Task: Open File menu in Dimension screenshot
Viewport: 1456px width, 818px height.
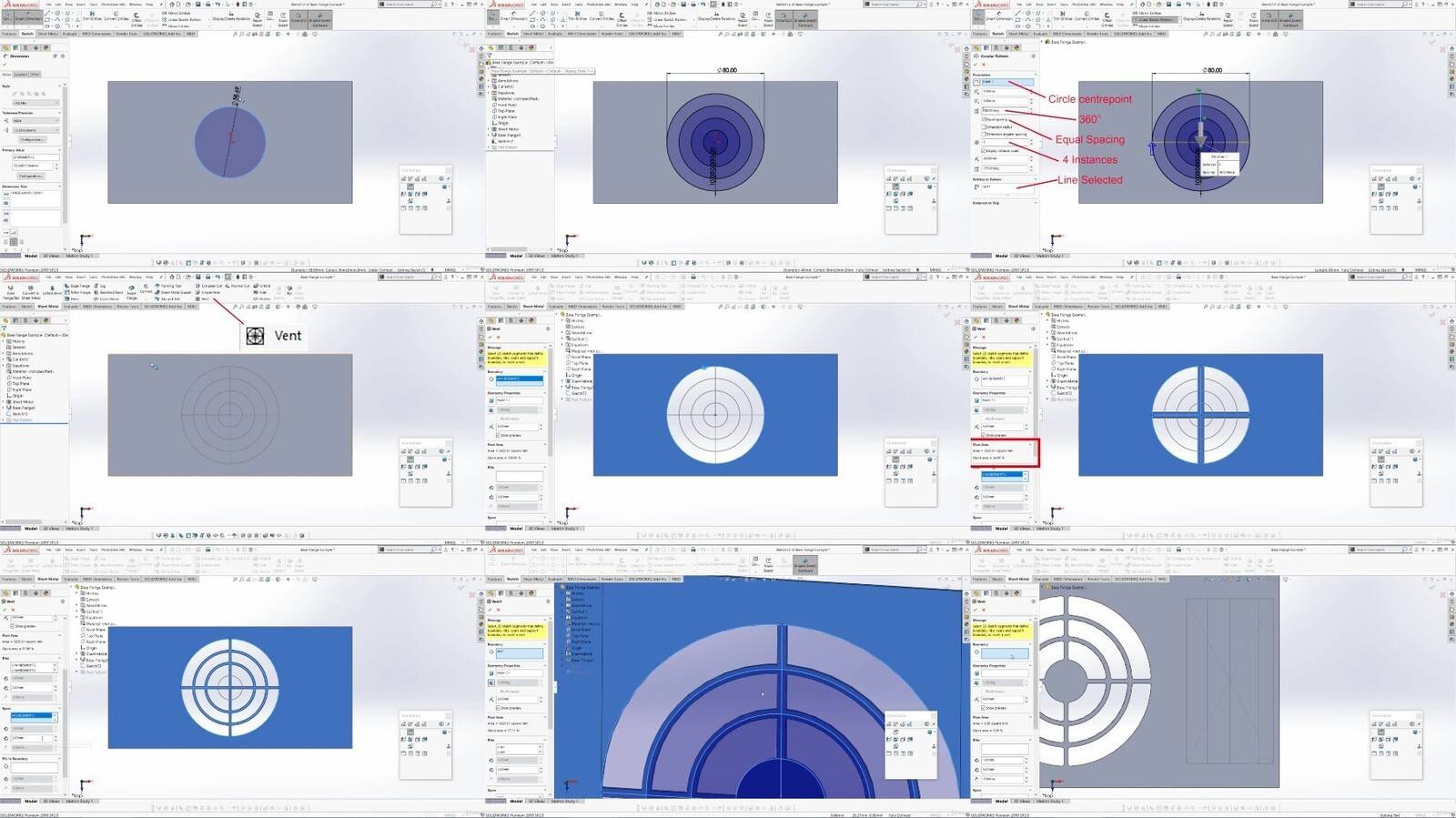Action: point(49,5)
